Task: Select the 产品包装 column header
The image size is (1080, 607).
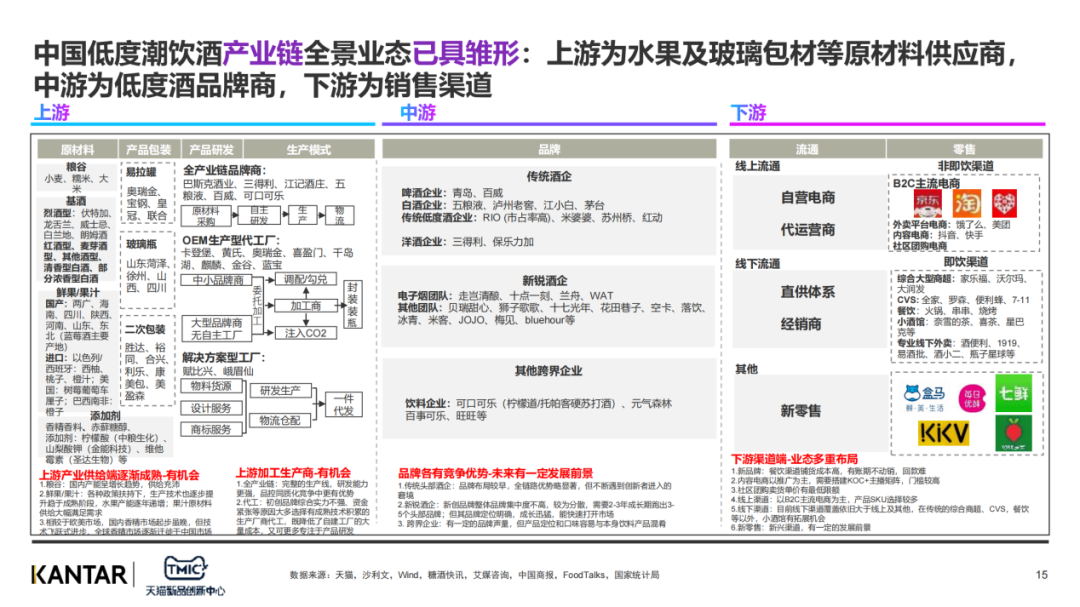Action: click(149, 150)
